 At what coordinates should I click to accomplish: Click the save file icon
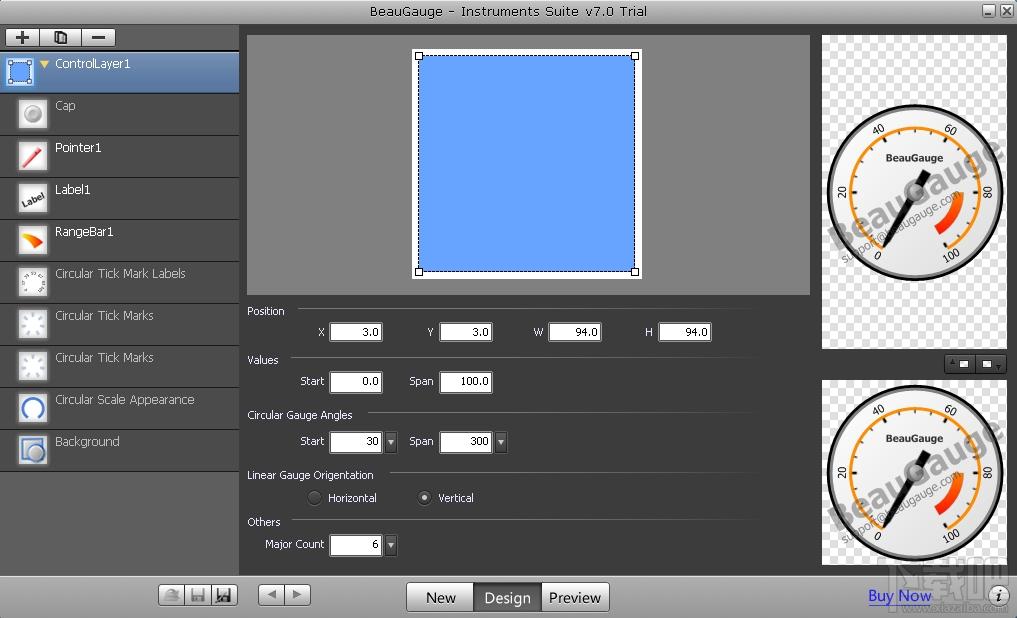point(198,595)
